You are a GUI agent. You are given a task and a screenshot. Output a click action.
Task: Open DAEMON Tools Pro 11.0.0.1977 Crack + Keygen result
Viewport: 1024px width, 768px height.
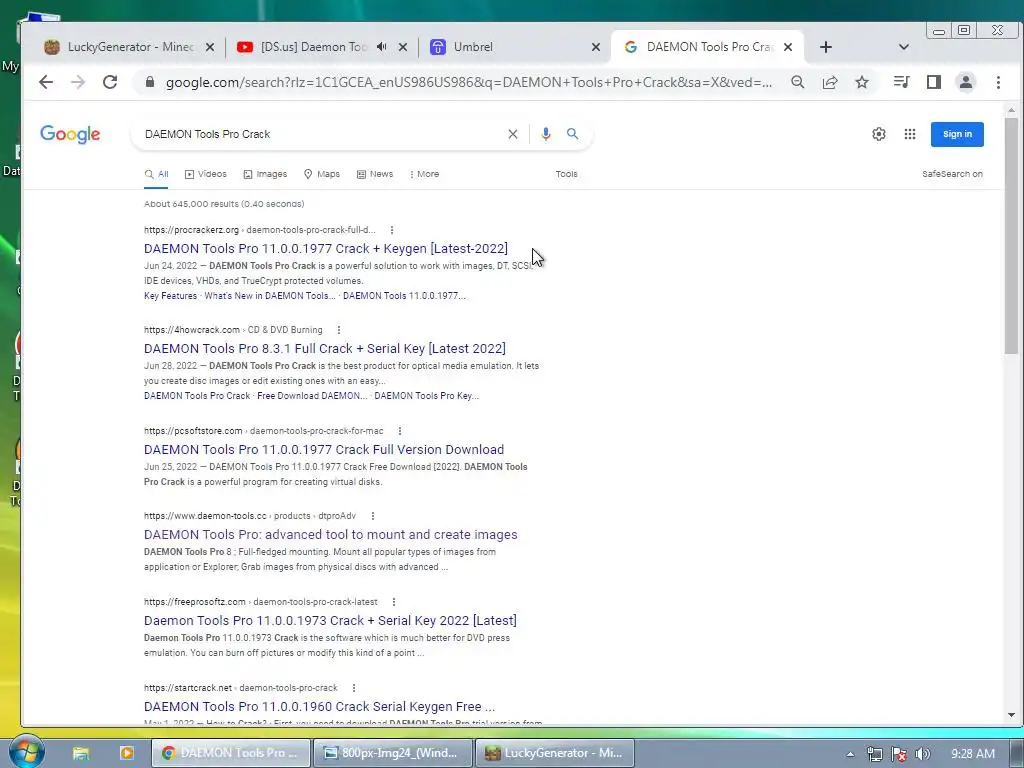[326, 249]
